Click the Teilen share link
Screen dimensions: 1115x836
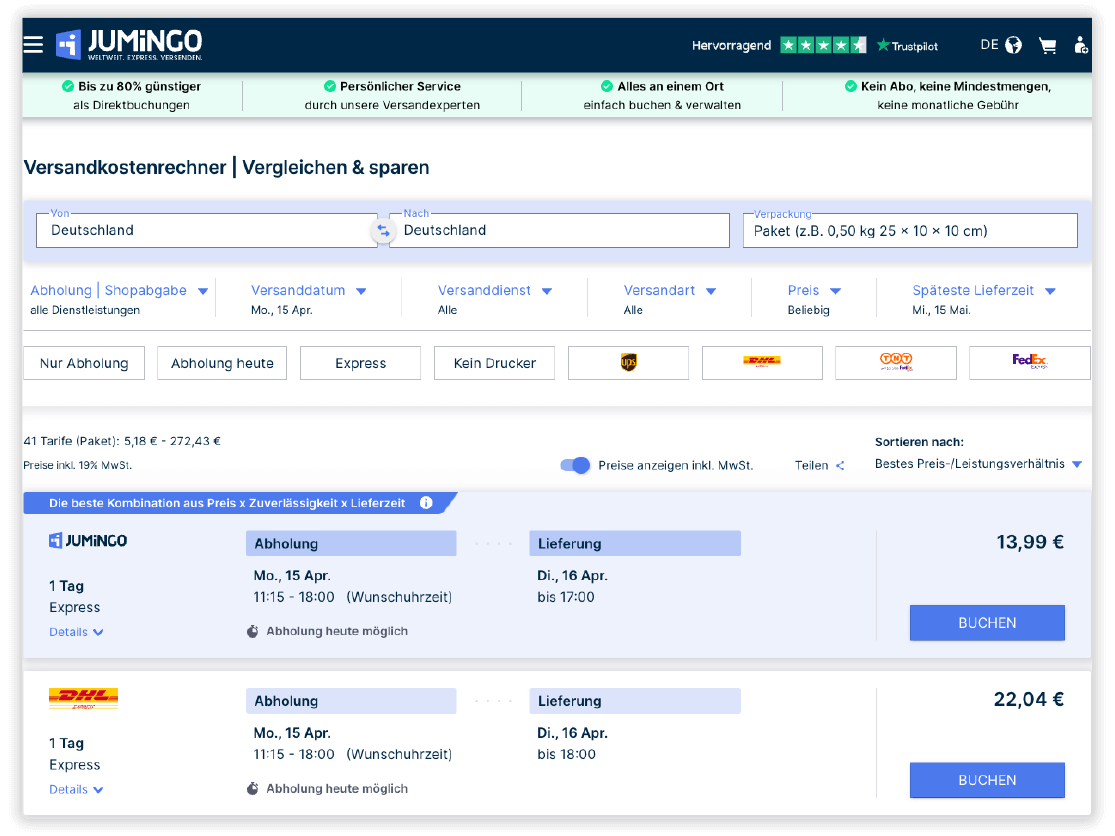coord(819,465)
